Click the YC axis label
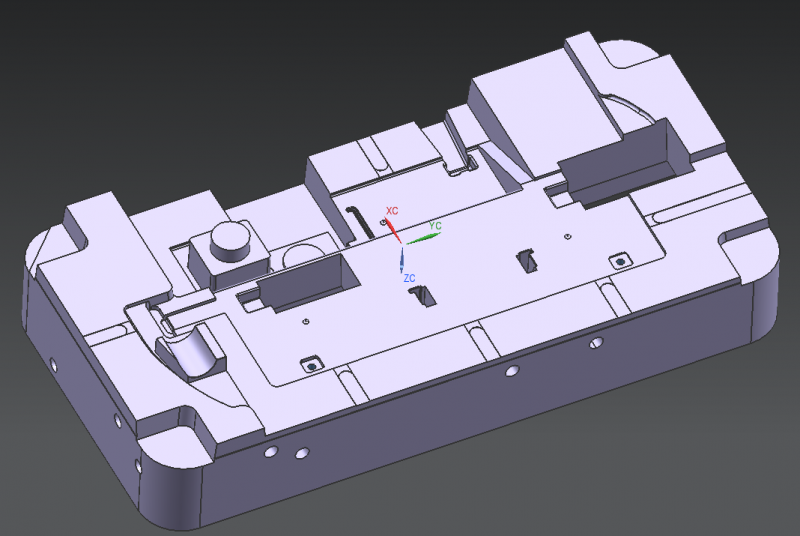 coord(435,225)
